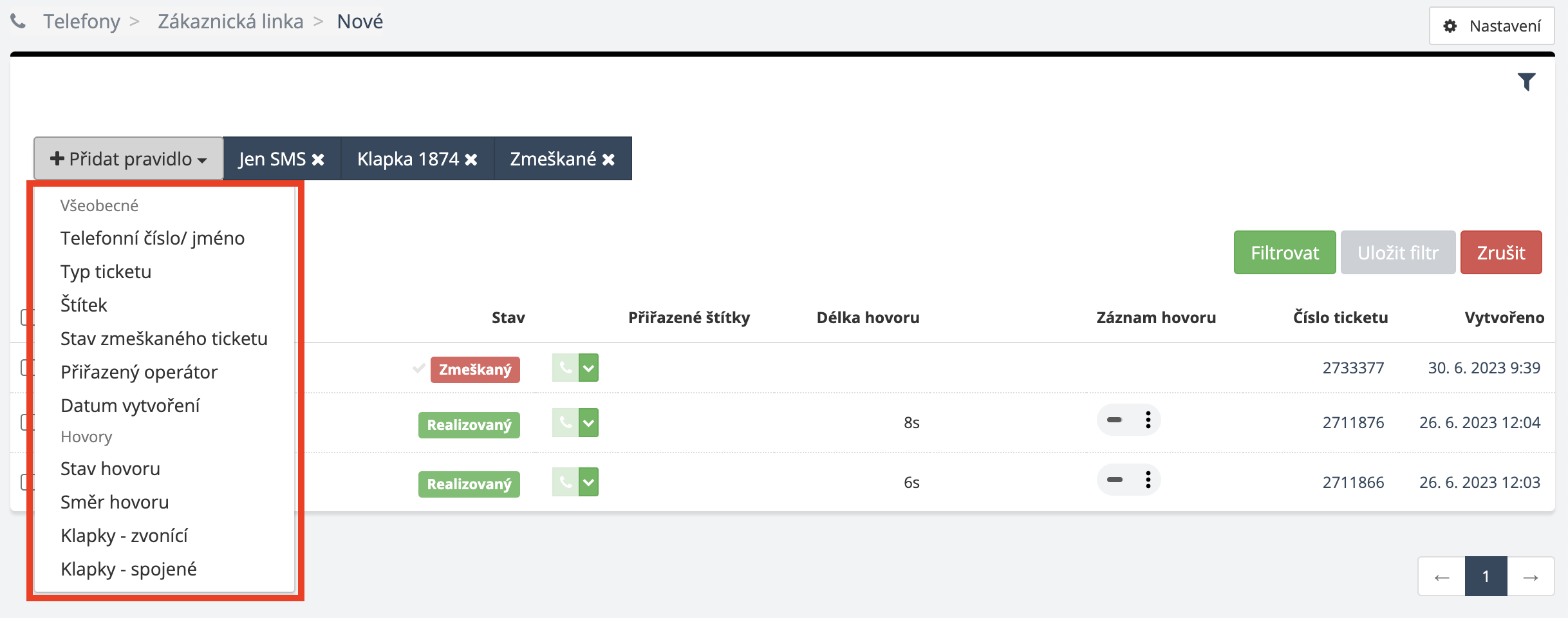
Task: Click the Klapka 1874 filter tag label
Action: pyautogui.click(x=408, y=159)
